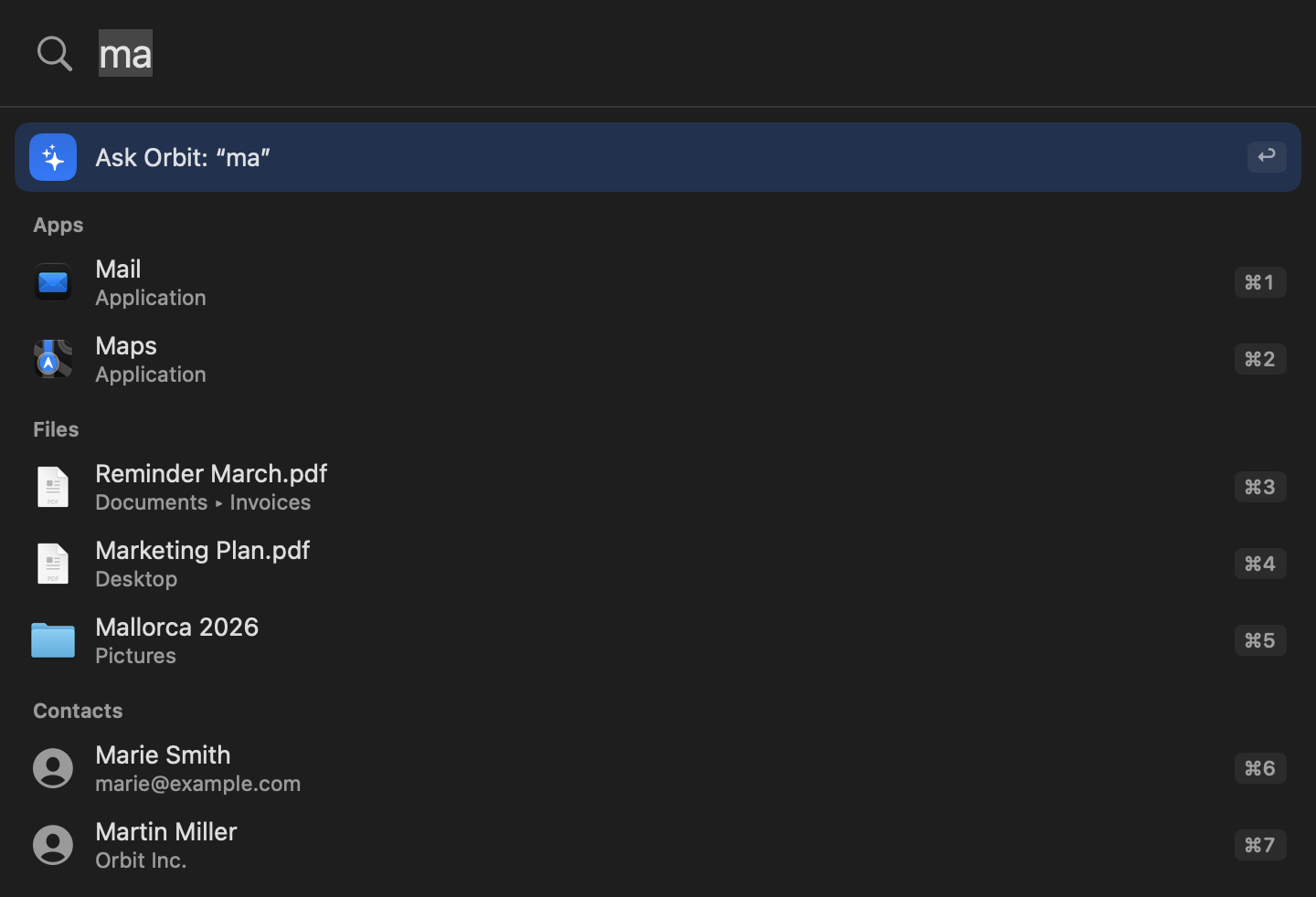Screen dimensions: 1316x897
Task: Click the Mallorca 2026 folder icon
Action: (x=53, y=640)
